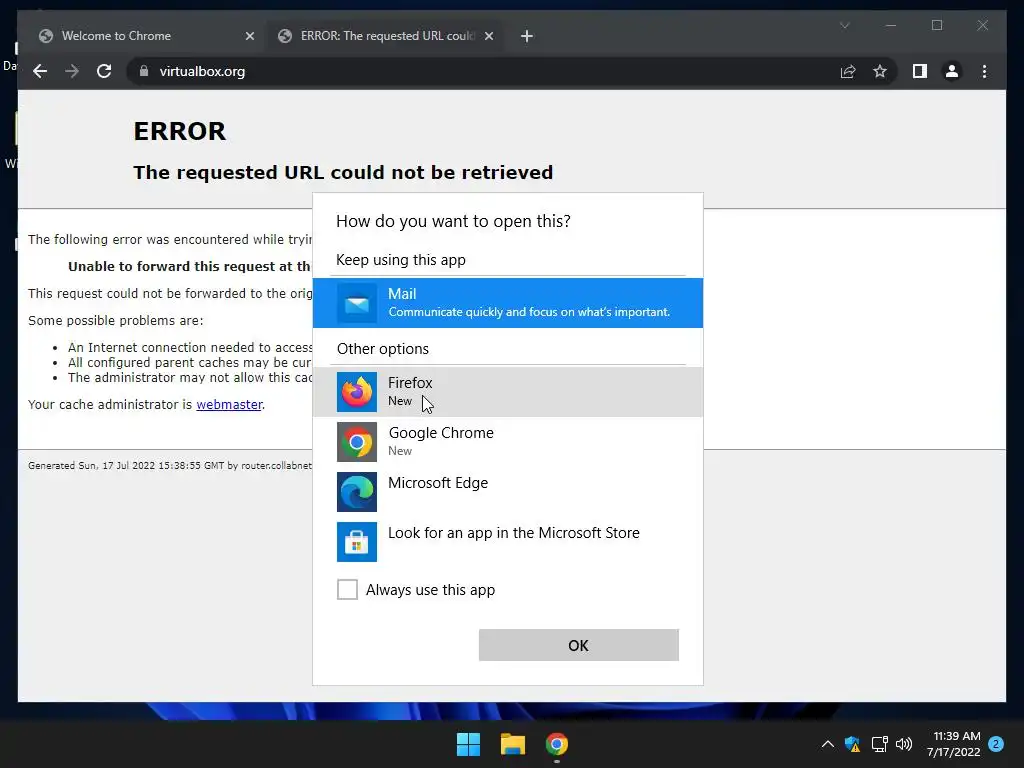Open Chrome side panel icon

tap(920, 71)
